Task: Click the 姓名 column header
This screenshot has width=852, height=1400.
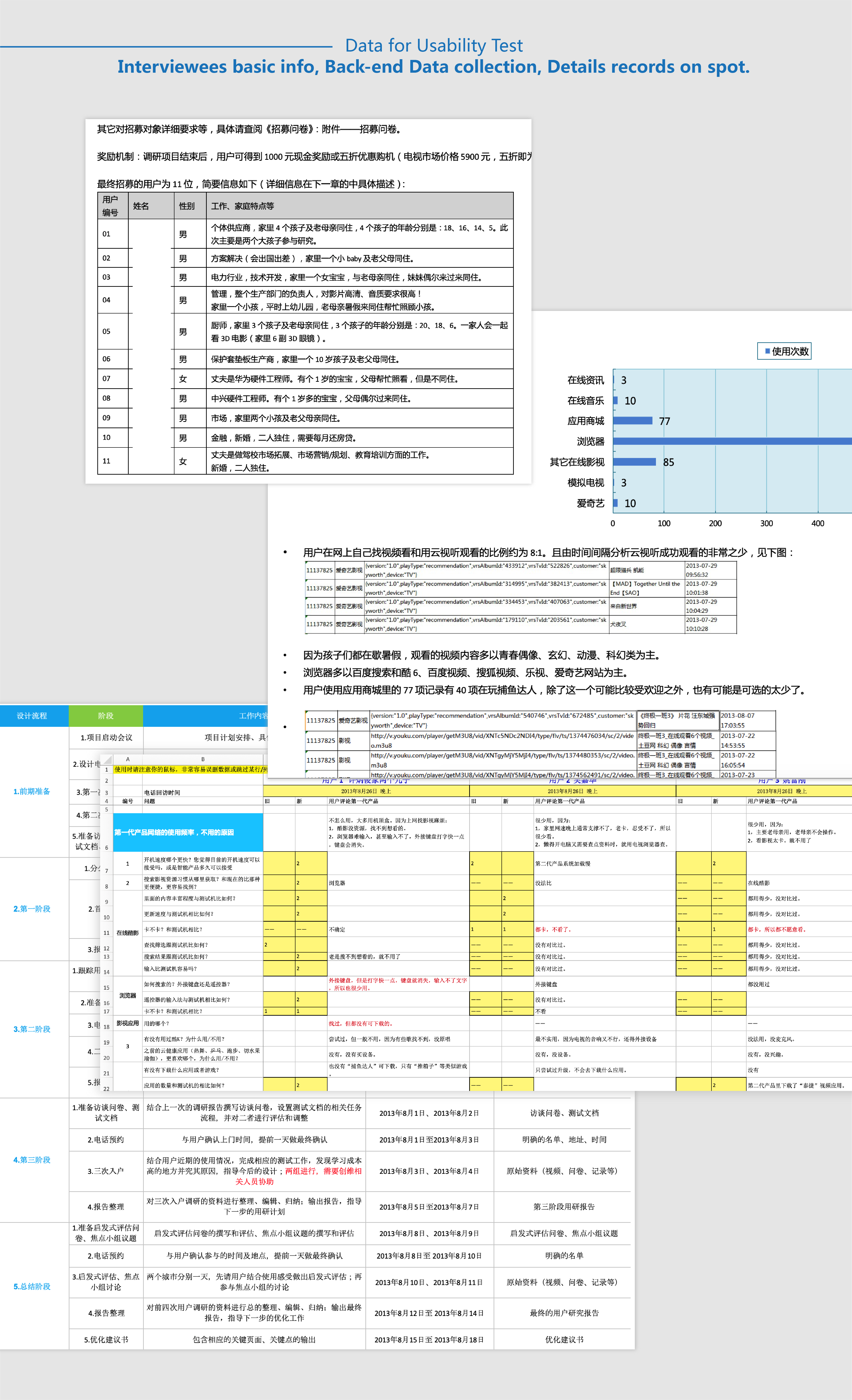Action: [151, 206]
